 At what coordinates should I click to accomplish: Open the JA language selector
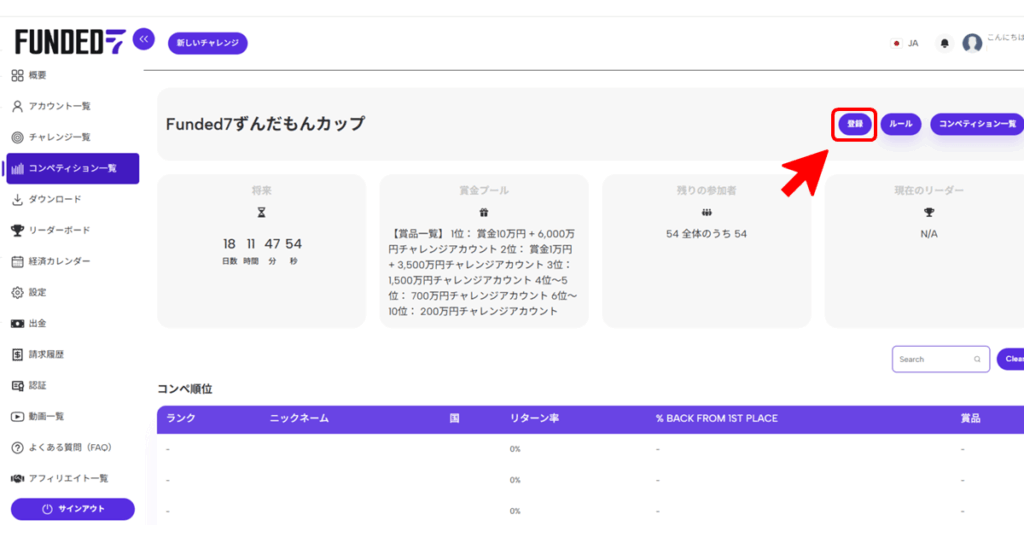pos(904,43)
